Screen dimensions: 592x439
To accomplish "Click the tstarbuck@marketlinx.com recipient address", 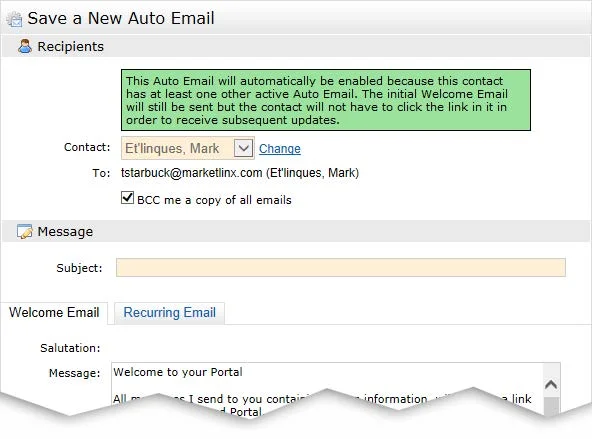I will pos(191,173).
